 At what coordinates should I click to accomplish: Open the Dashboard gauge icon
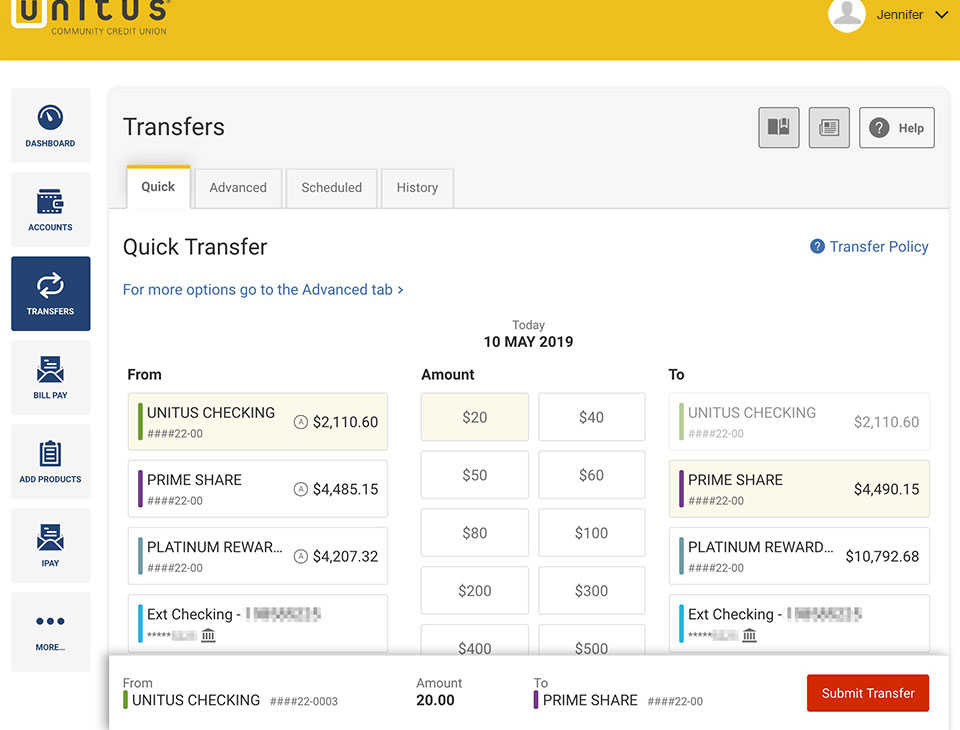[50, 118]
